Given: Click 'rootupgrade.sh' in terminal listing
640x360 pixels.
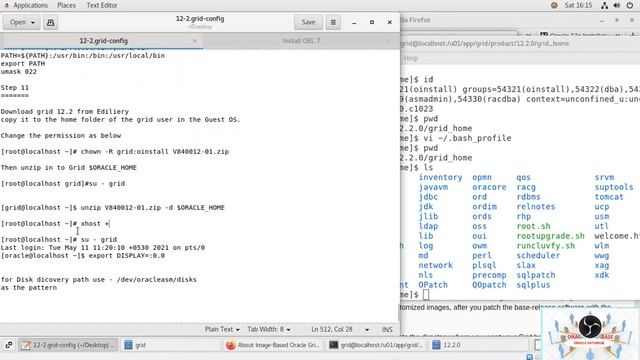Looking at the screenshot, I should [550, 236].
